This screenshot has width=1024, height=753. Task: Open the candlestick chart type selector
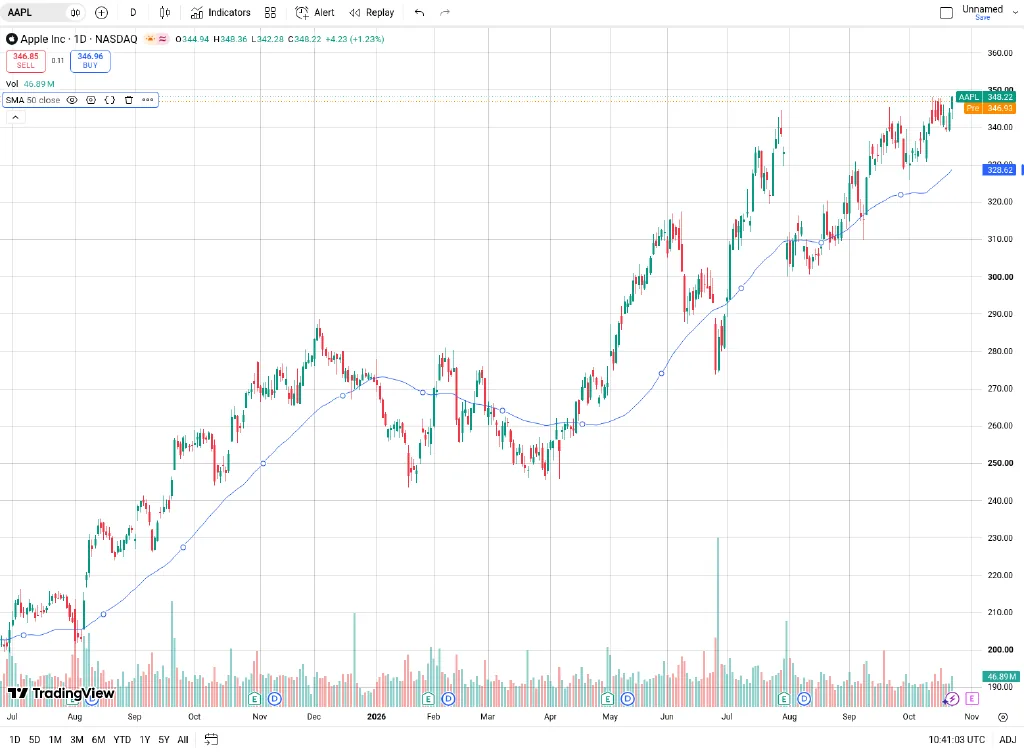pos(165,12)
